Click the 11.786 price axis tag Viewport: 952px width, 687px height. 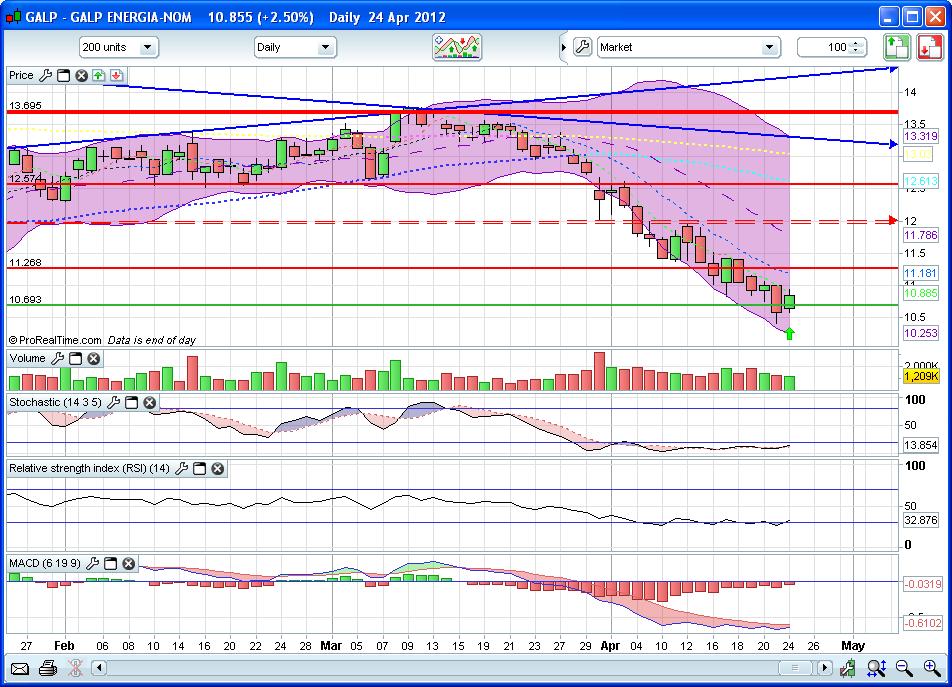point(920,235)
